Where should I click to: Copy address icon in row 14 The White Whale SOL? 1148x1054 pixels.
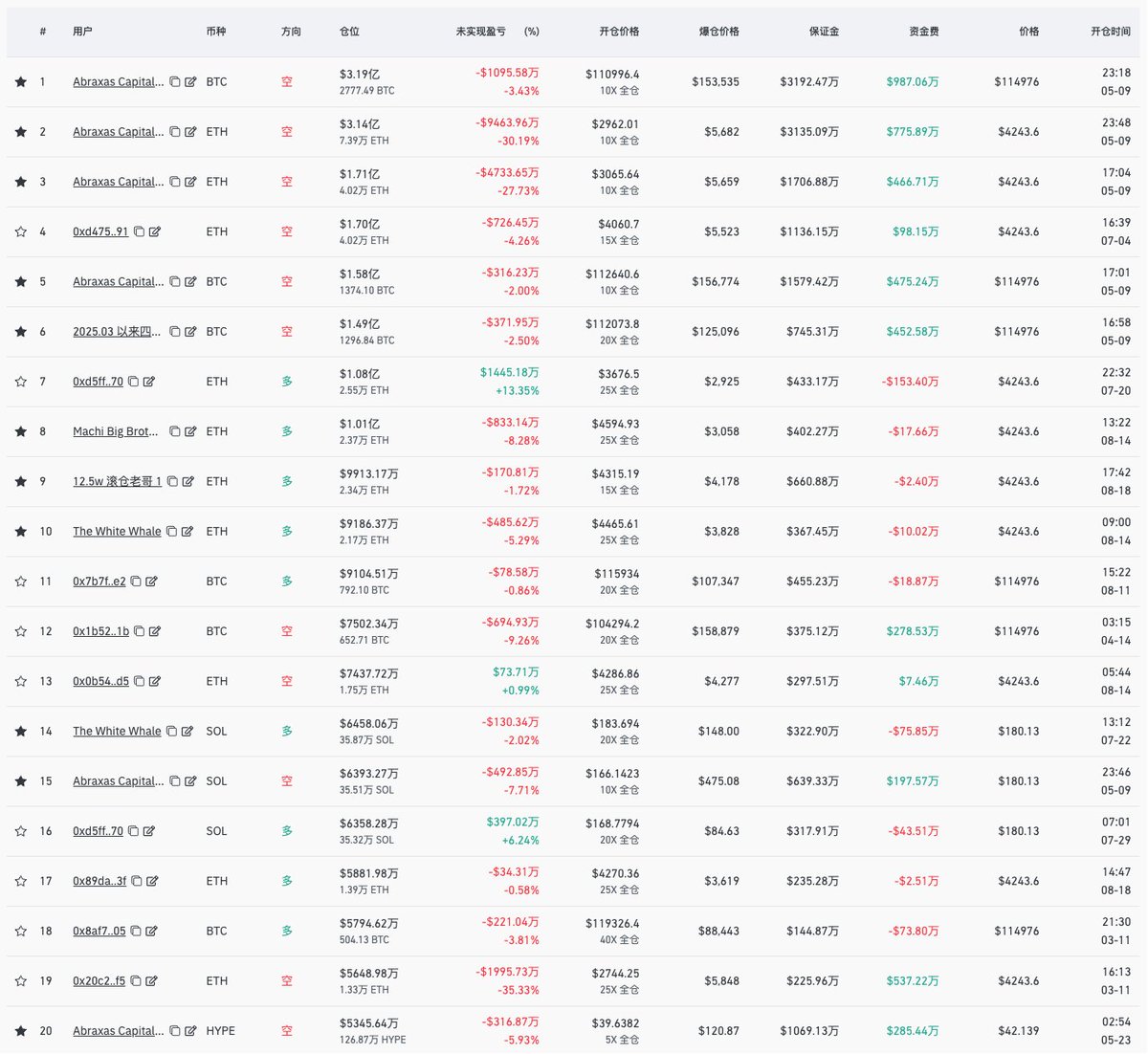(x=171, y=731)
